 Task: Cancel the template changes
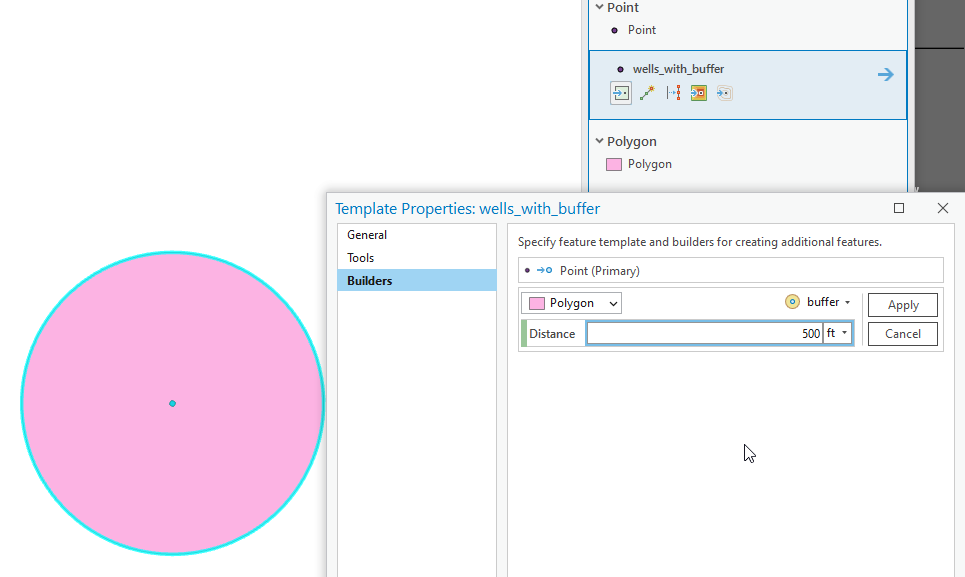pos(902,334)
